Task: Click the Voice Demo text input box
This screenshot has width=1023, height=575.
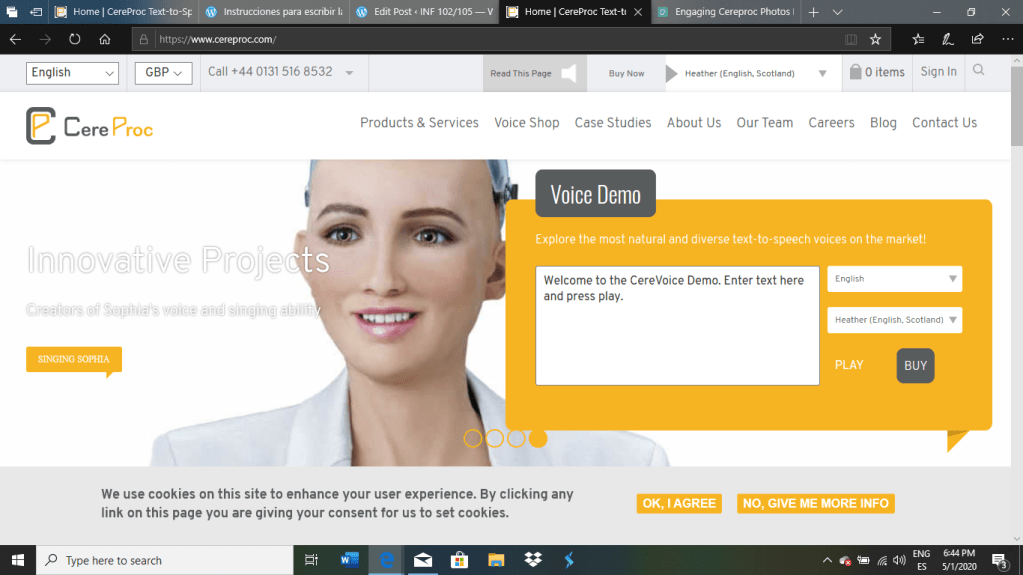Action: pyautogui.click(x=677, y=325)
